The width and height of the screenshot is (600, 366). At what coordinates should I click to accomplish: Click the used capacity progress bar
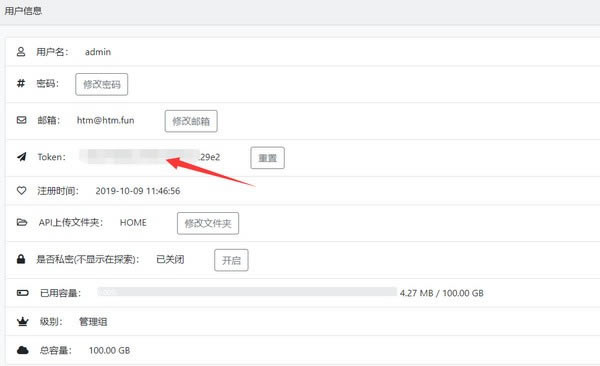click(x=247, y=292)
